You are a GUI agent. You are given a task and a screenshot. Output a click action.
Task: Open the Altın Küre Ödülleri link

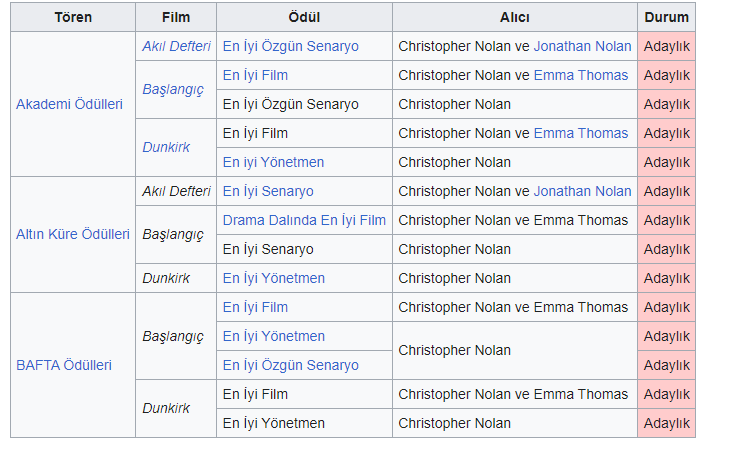73,234
